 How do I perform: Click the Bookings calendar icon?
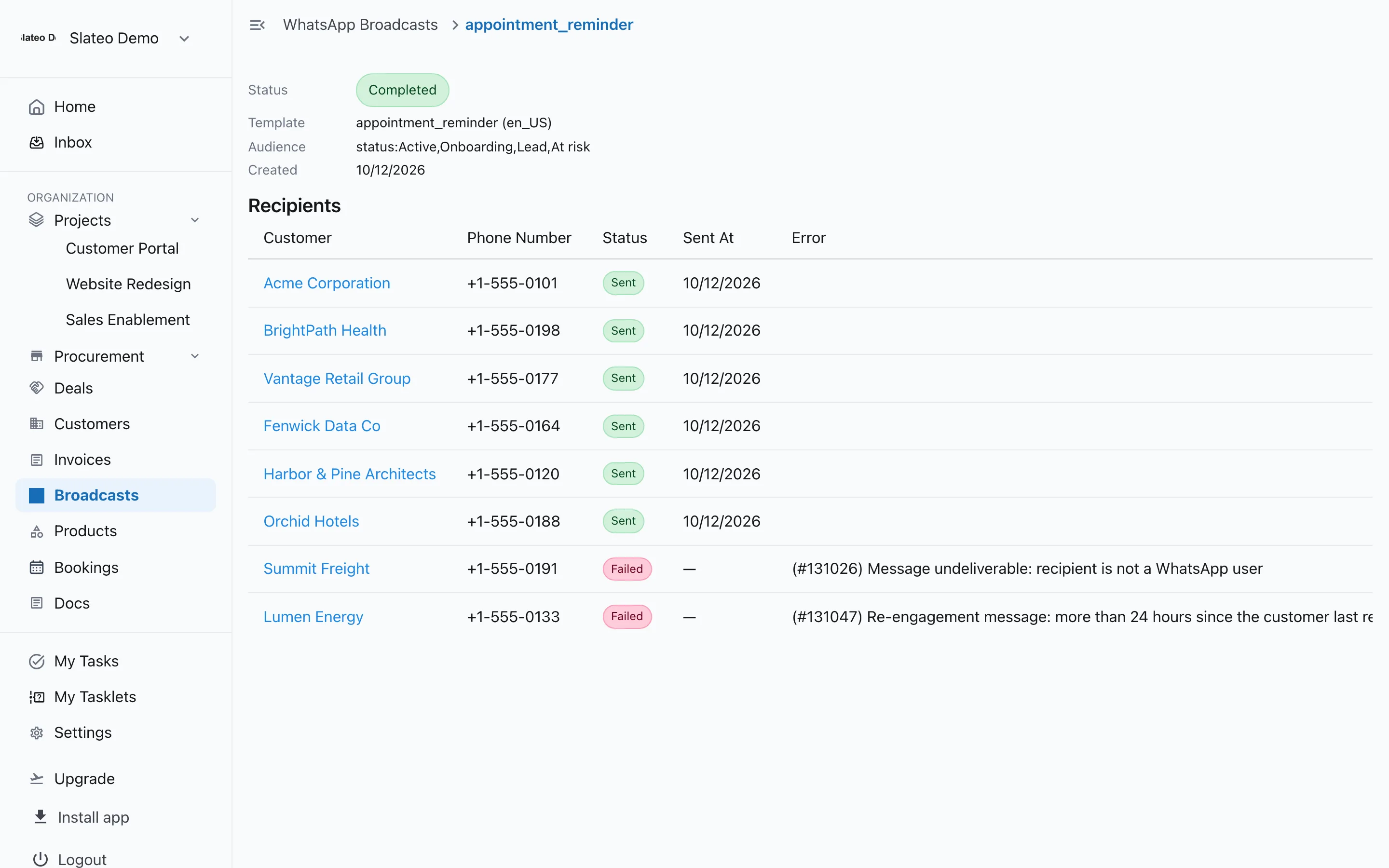(x=37, y=567)
